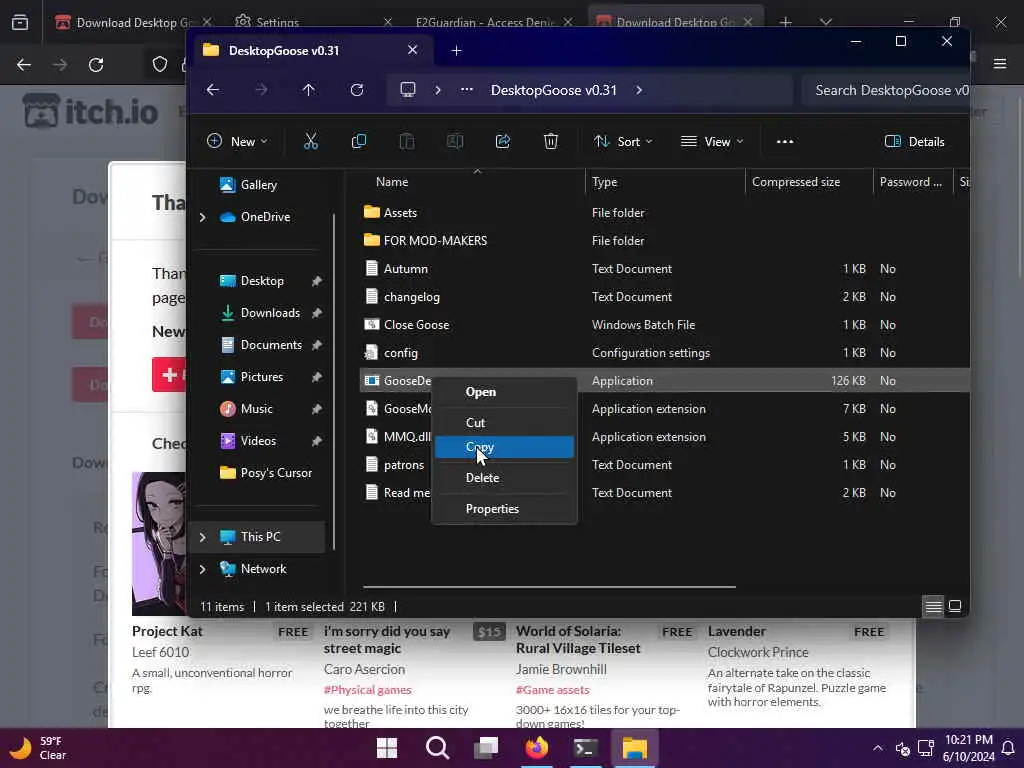Expand the Network tree node

click(202, 569)
